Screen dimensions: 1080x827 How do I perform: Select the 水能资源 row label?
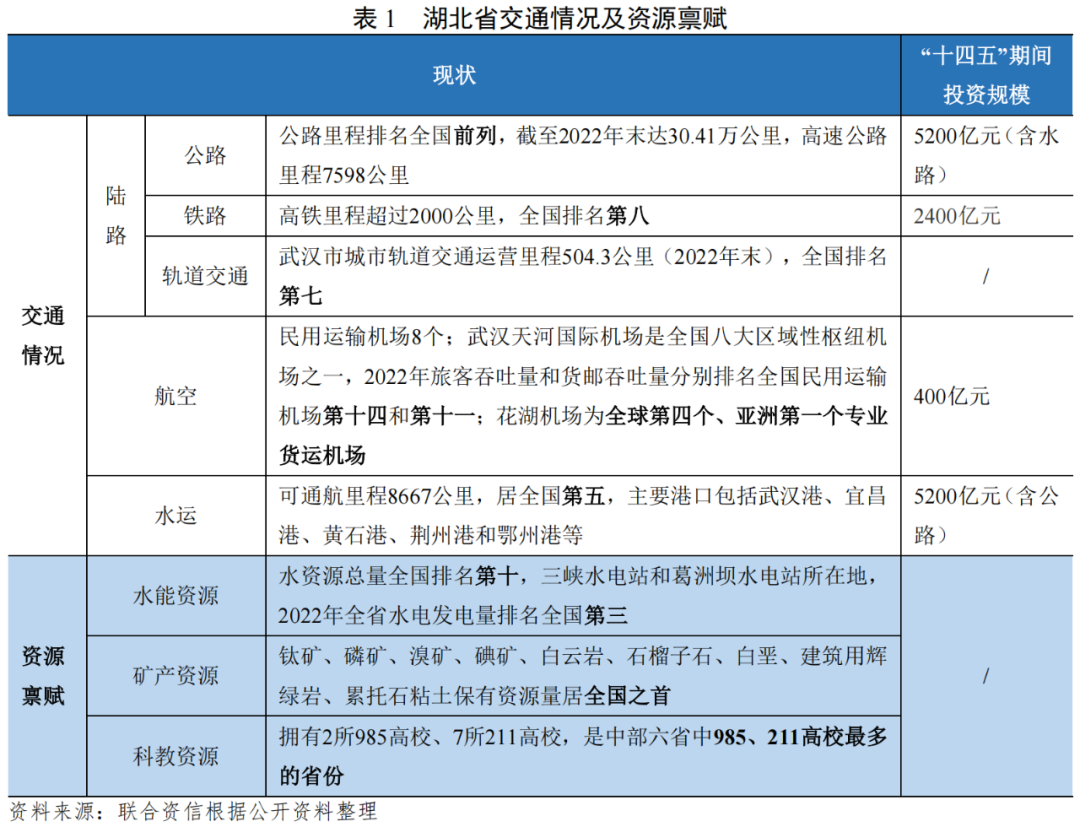pos(178,596)
